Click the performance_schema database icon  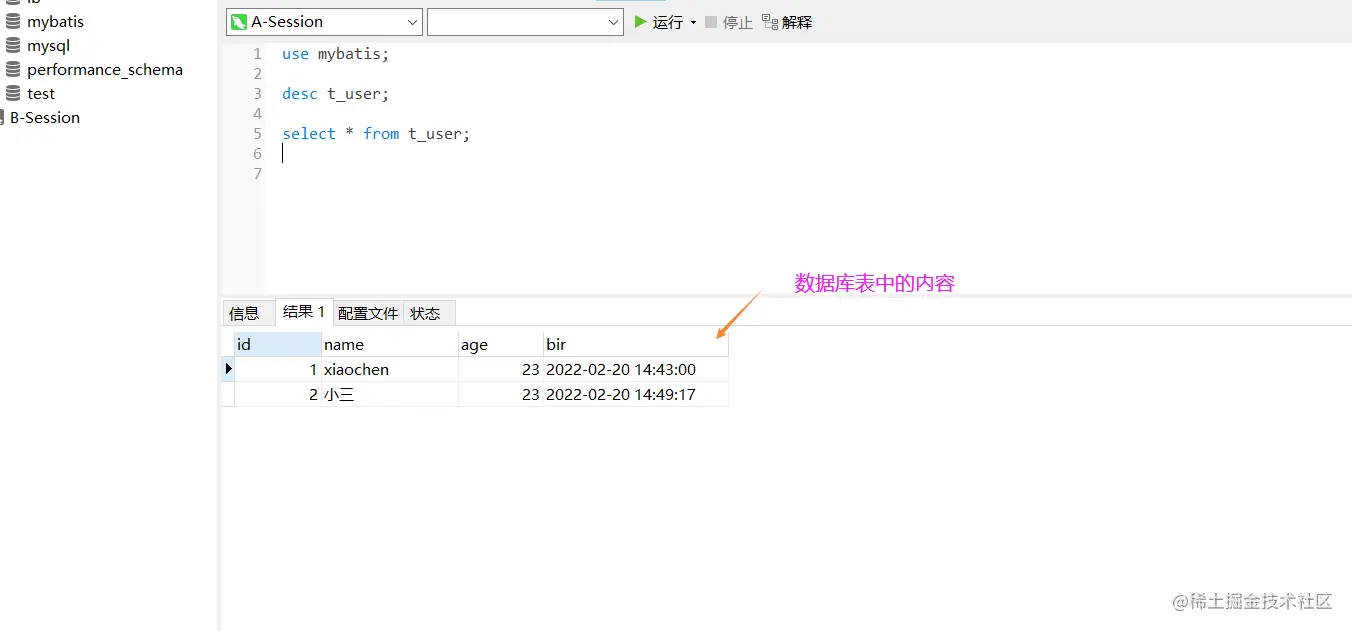[x=13, y=69]
